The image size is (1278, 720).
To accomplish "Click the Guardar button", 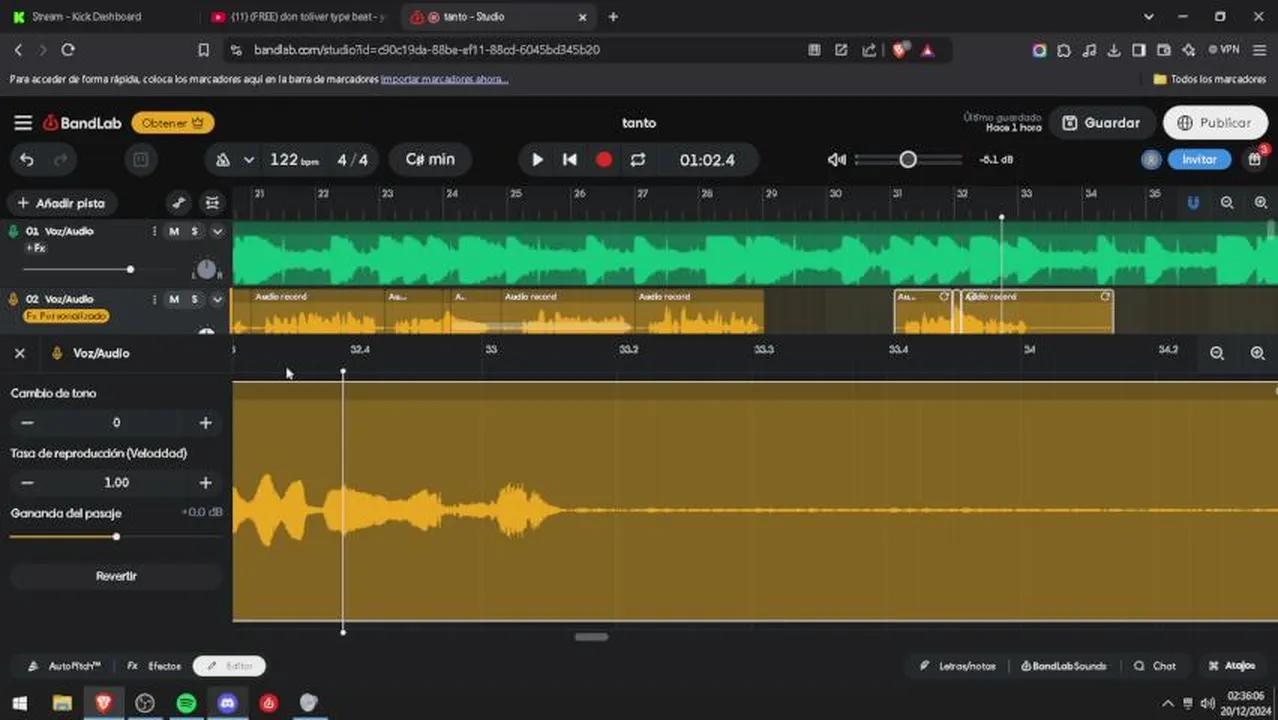I will (1101, 123).
